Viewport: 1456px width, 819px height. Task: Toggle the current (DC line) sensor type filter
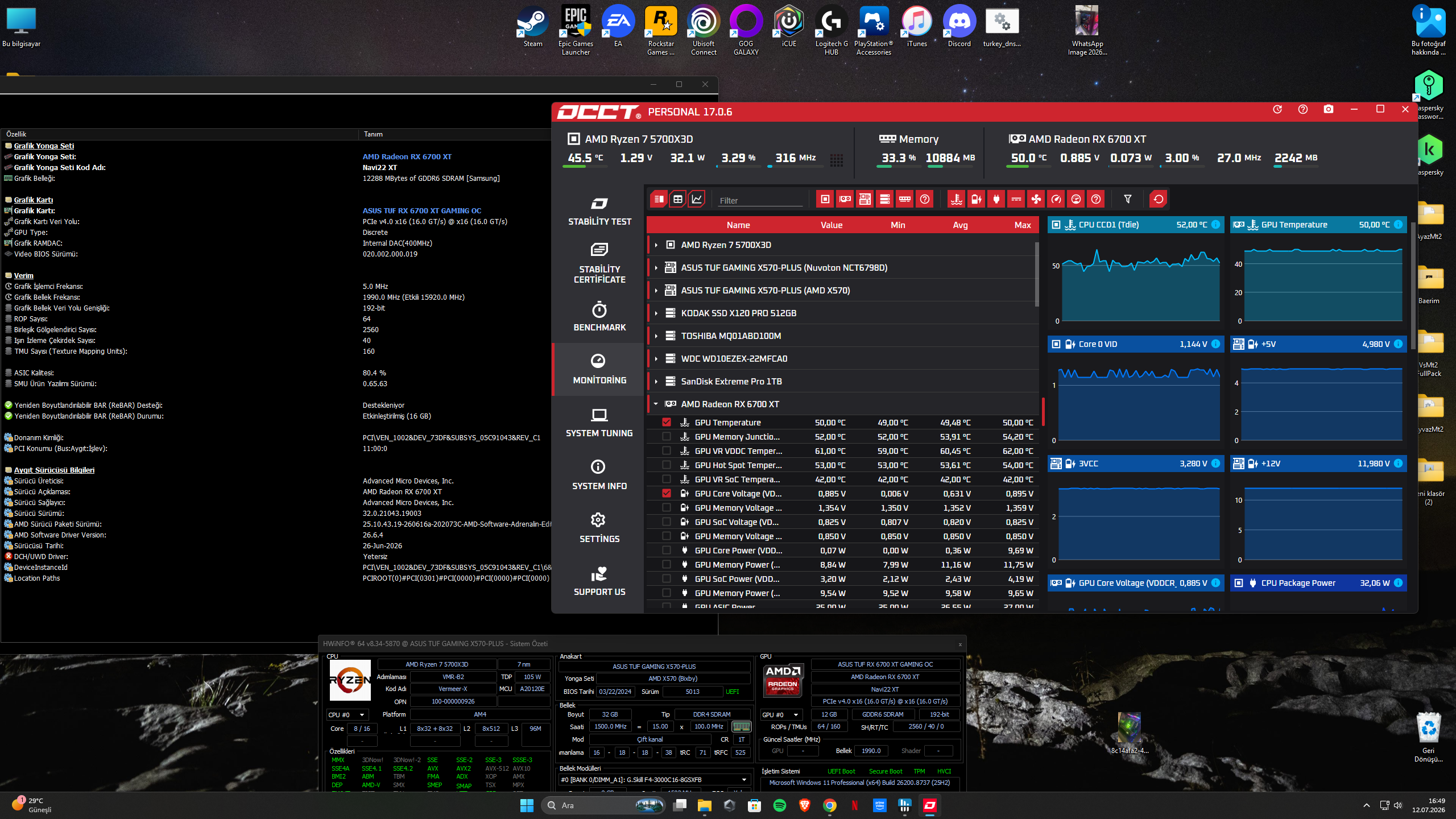pos(1016,199)
